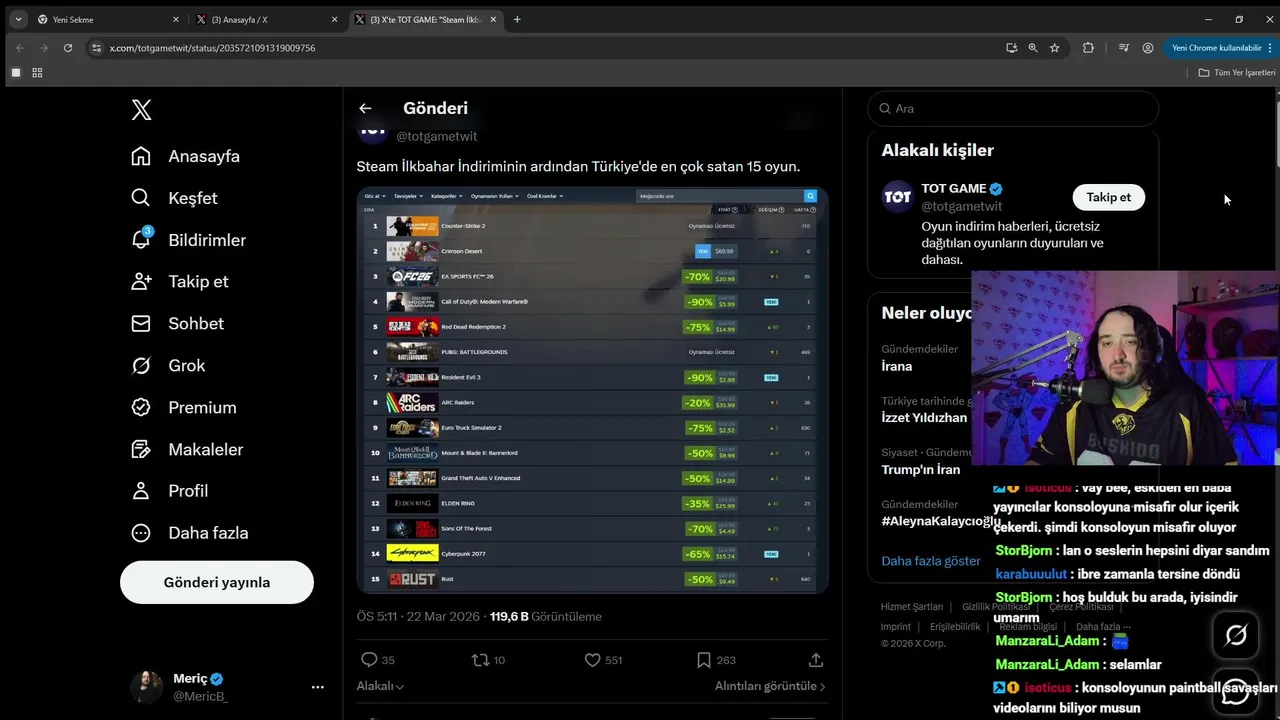Open Premium page

click(184, 407)
